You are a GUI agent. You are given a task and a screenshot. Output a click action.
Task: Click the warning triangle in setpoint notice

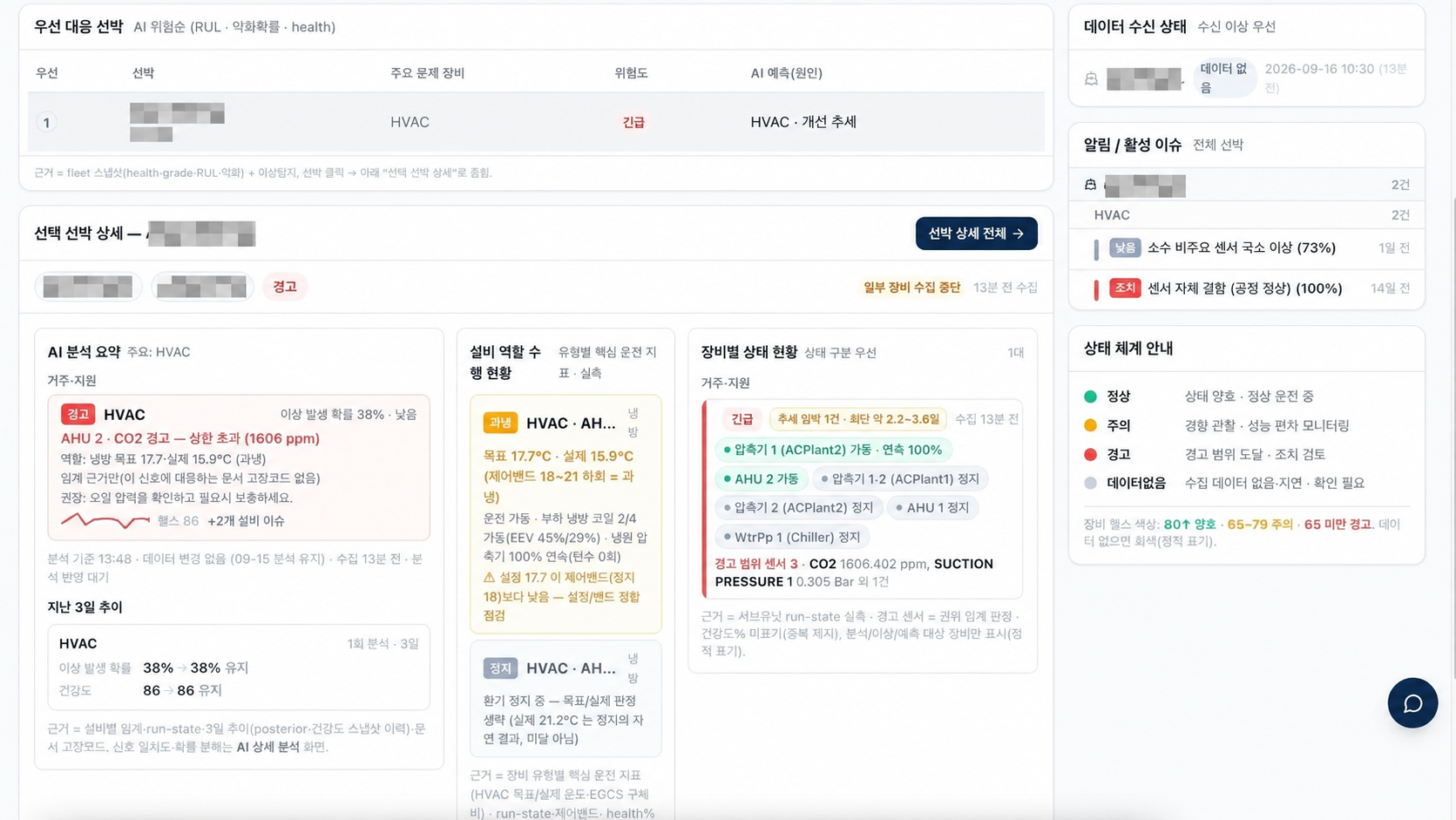pos(489,577)
